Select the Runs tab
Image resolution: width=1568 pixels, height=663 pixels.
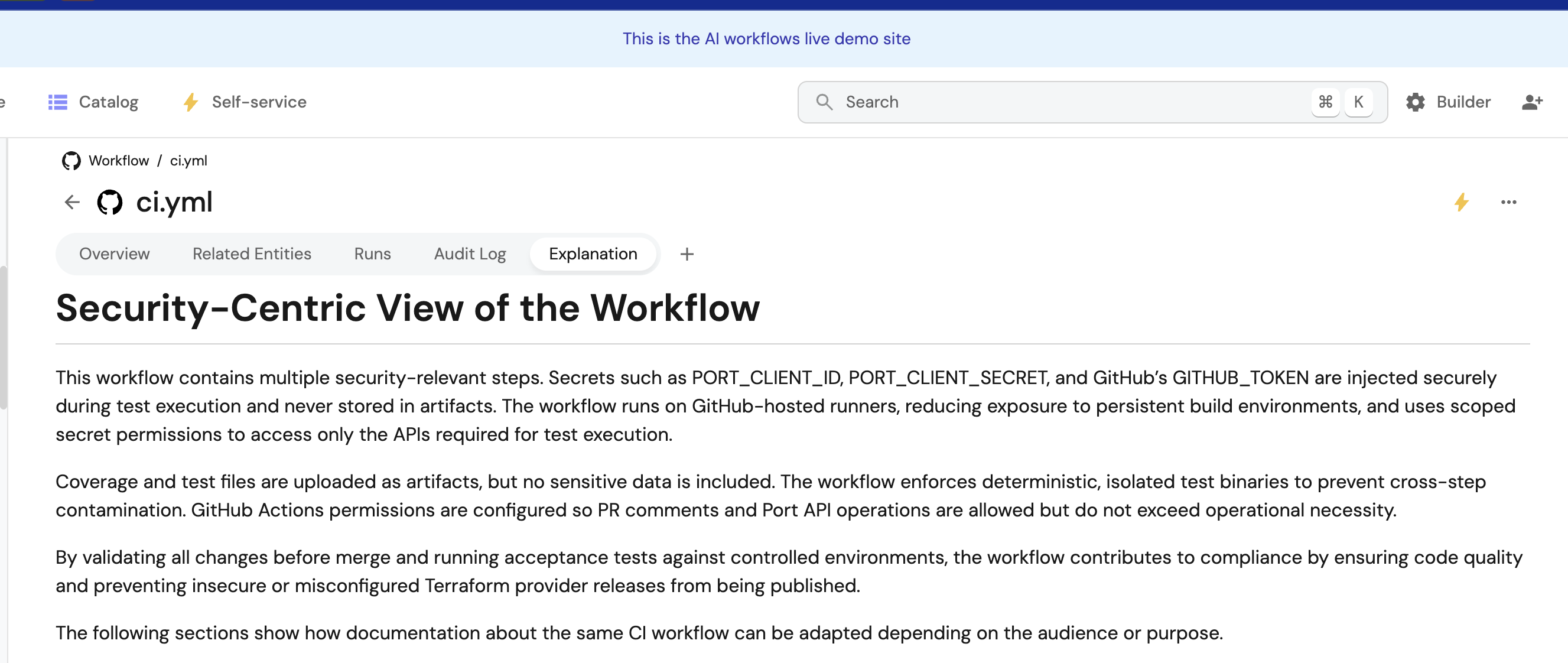point(373,254)
